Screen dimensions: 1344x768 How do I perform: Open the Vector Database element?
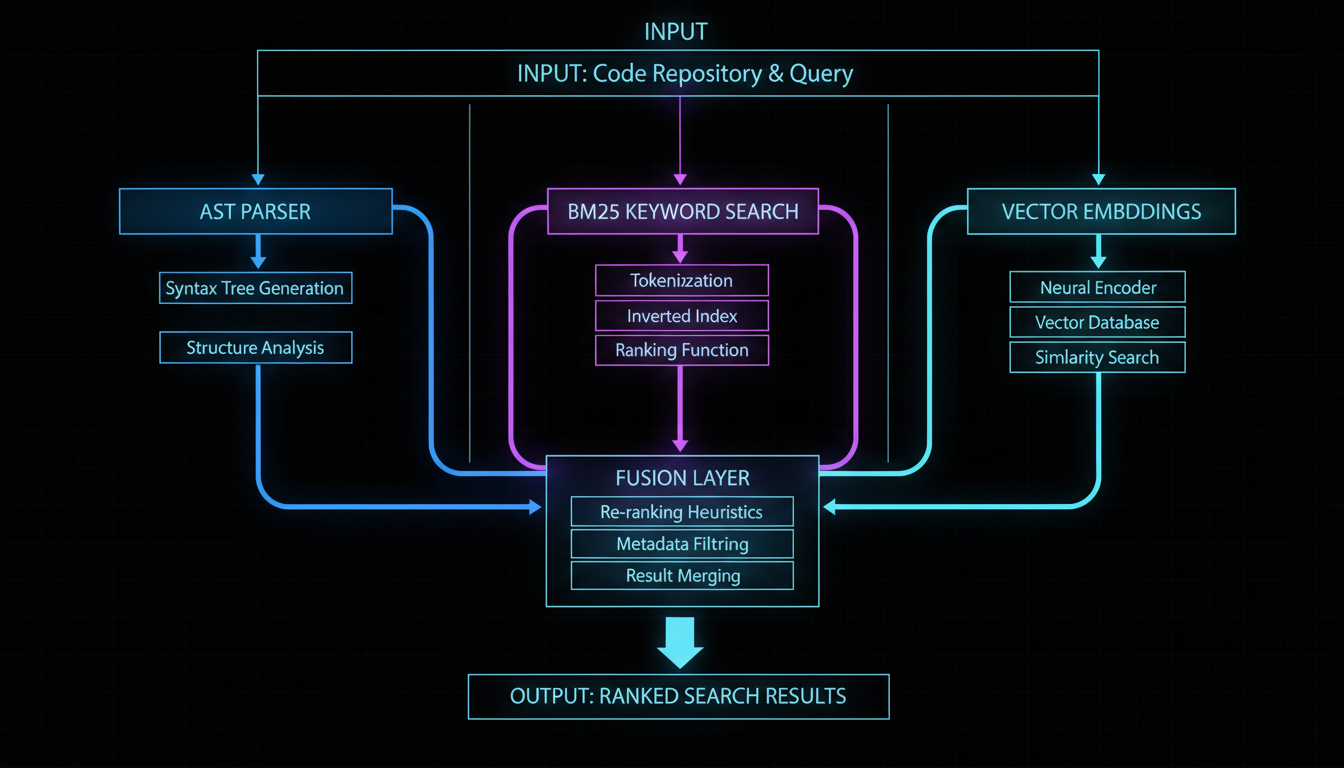[1097, 322]
